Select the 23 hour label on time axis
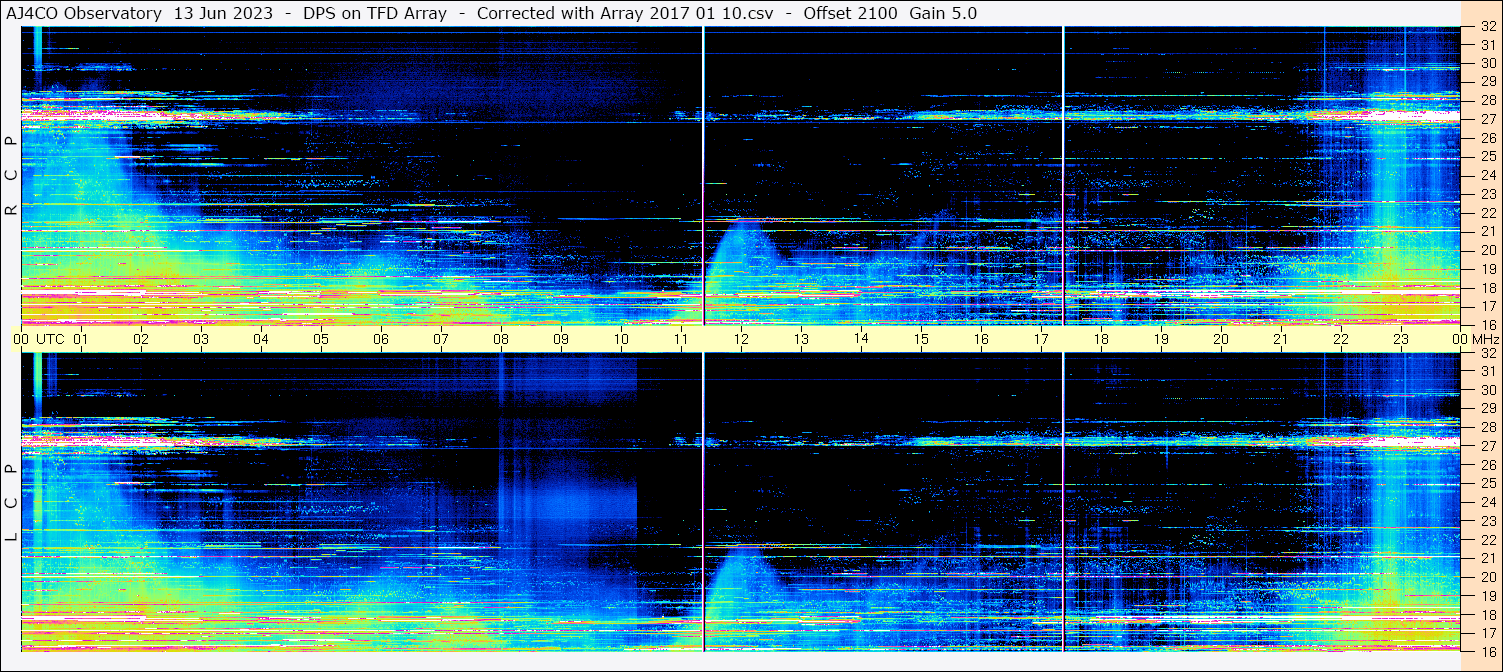 (x=1401, y=339)
